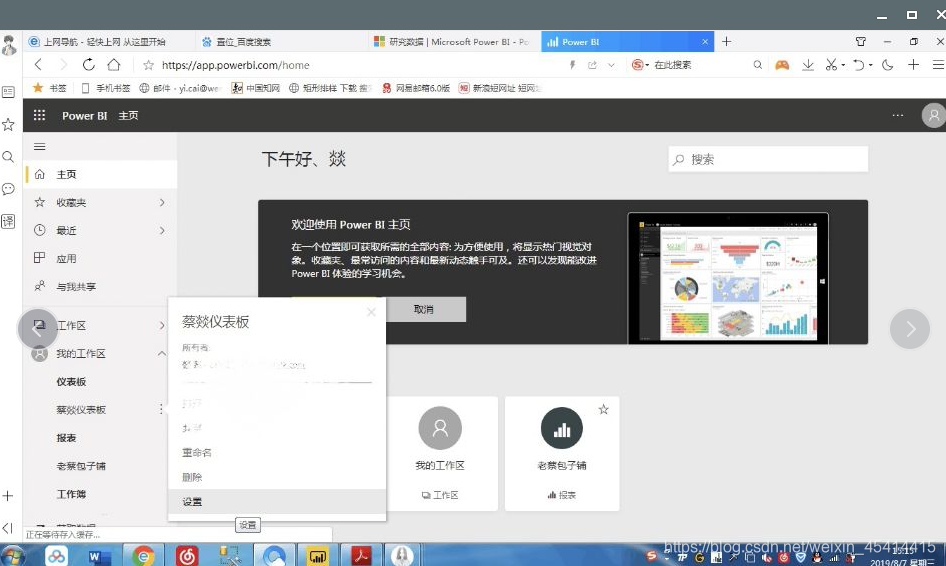Open the 书签 bookmarks button
The height and width of the screenshot is (566, 946).
coord(49,88)
